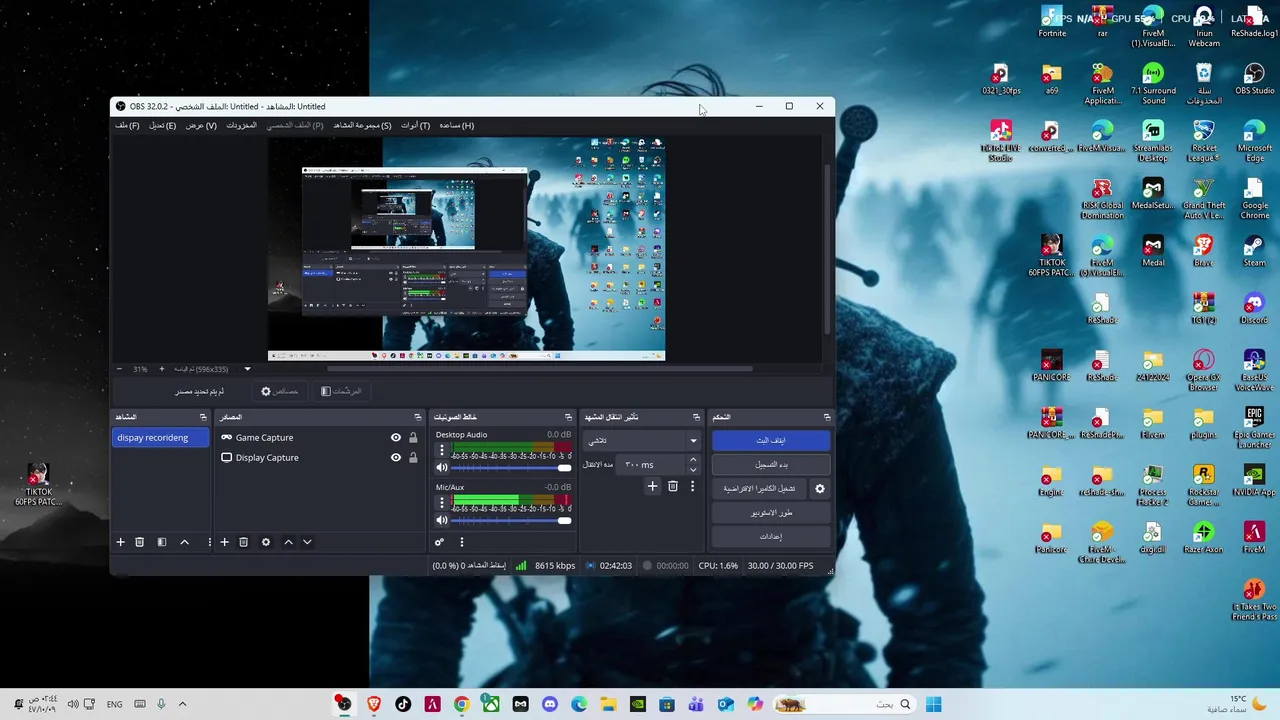The width and height of the screenshot is (1280, 720).
Task: Move source up in Sources panel
Action: click(288, 542)
